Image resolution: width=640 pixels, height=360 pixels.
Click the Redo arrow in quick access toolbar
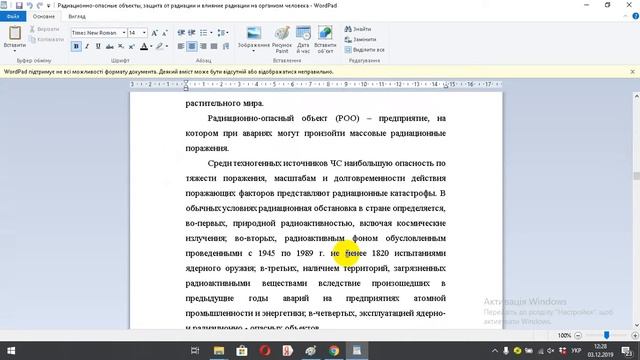(40, 5)
